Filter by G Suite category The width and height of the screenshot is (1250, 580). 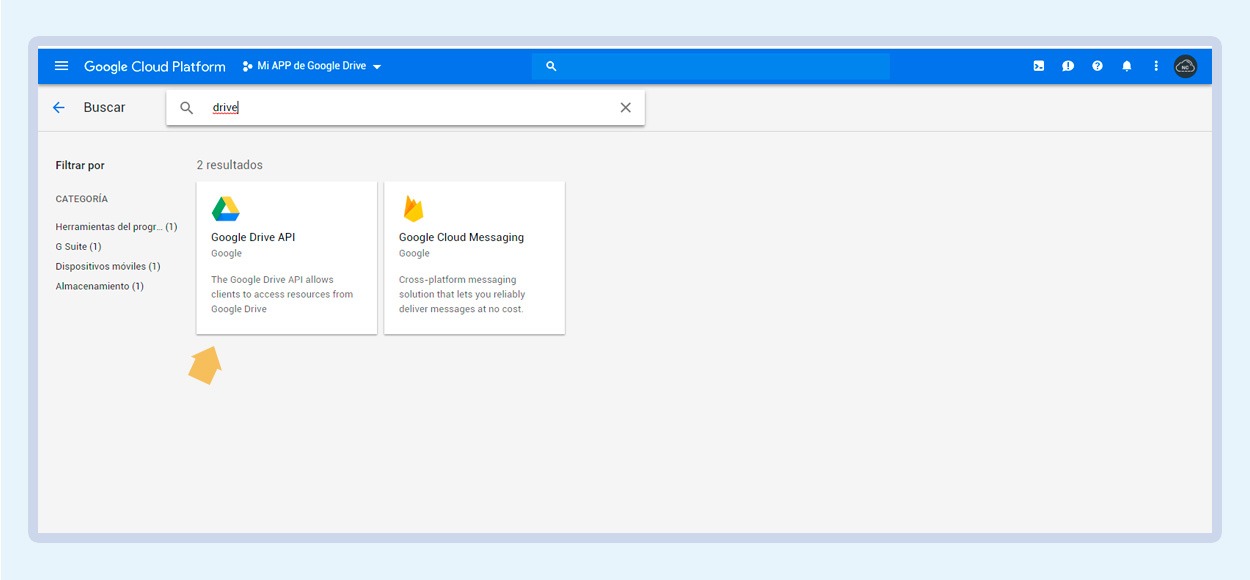(x=78, y=246)
